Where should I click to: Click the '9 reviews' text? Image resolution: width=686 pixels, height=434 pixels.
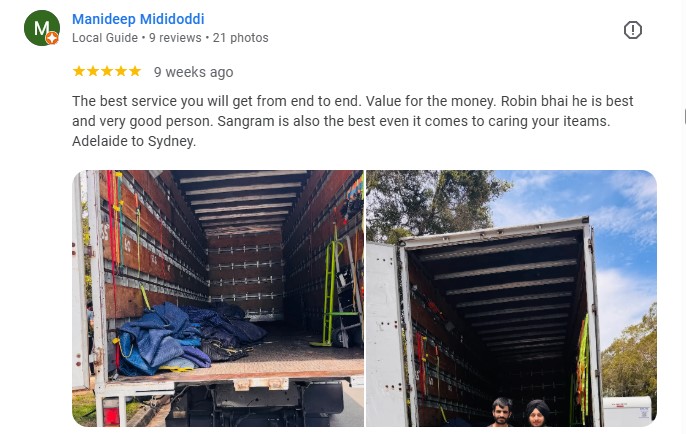(x=175, y=38)
